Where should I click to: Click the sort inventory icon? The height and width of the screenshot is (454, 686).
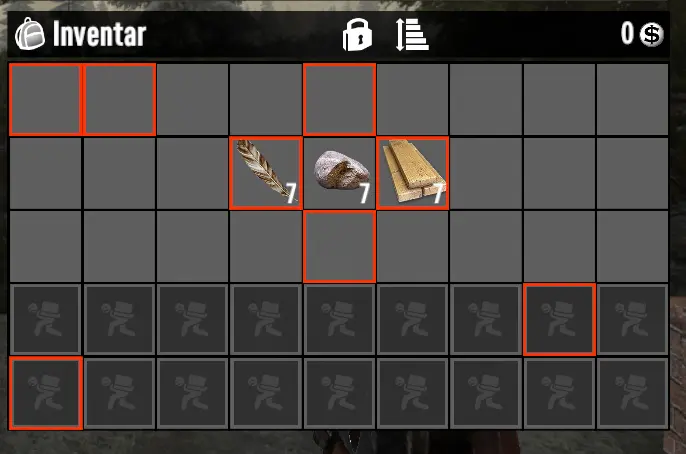[412, 35]
